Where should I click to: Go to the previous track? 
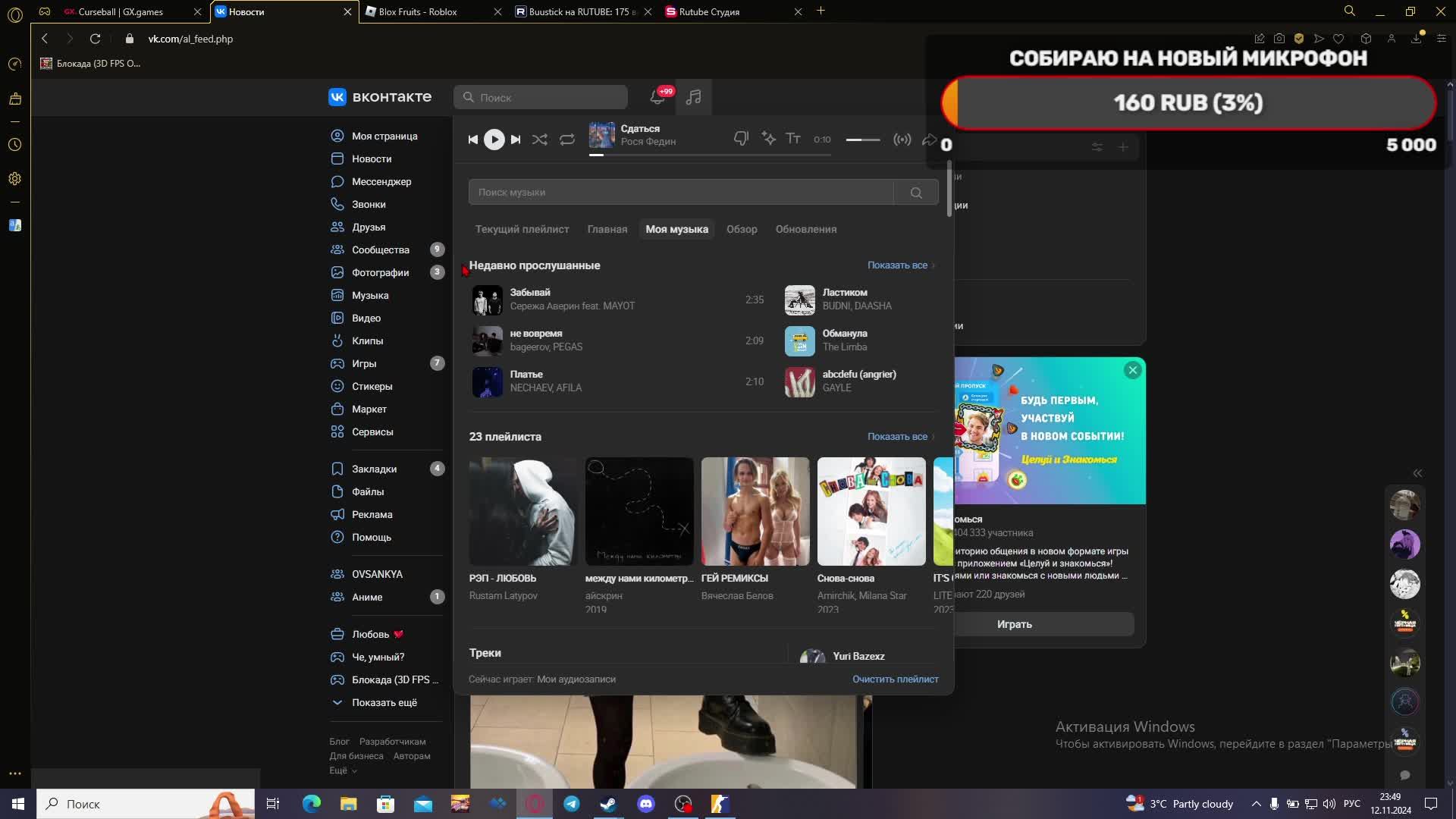pyautogui.click(x=472, y=140)
